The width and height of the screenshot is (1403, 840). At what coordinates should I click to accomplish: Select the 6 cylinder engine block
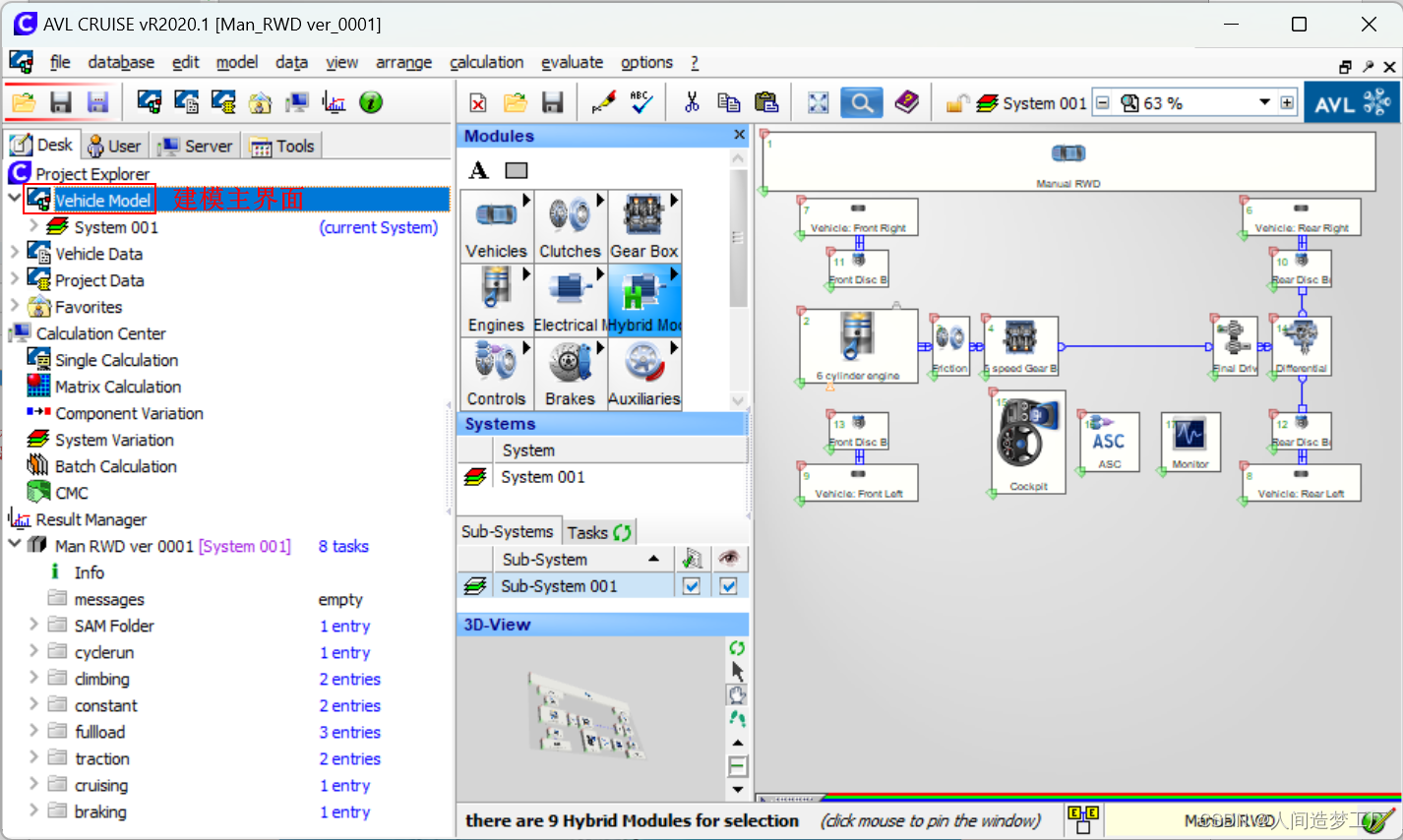[859, 346]
